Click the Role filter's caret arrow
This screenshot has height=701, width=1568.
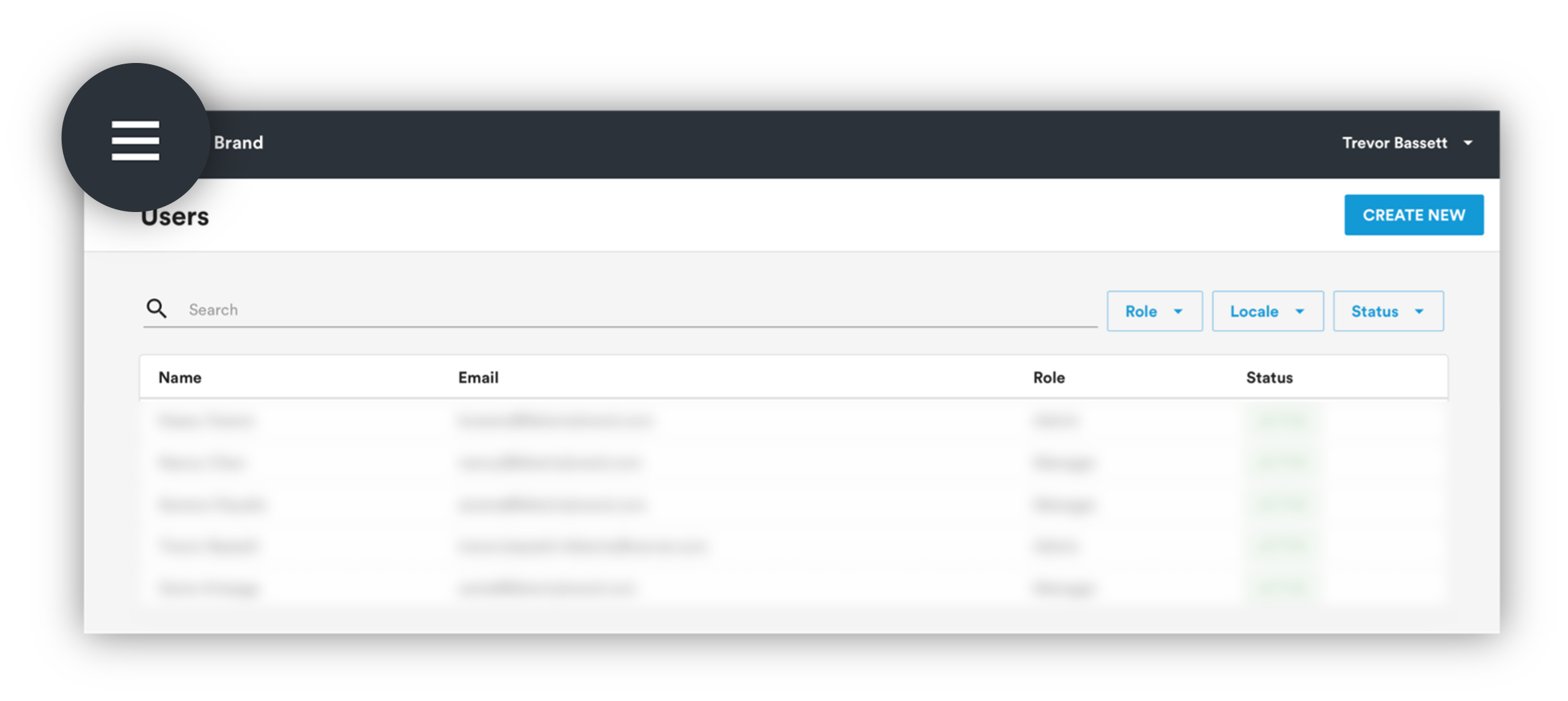click(1178, 311)
